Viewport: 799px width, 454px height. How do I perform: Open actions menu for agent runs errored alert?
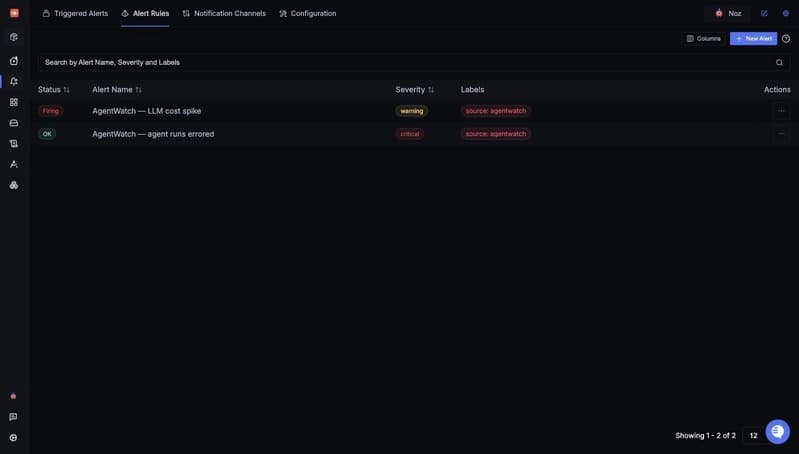coord(781,134)
